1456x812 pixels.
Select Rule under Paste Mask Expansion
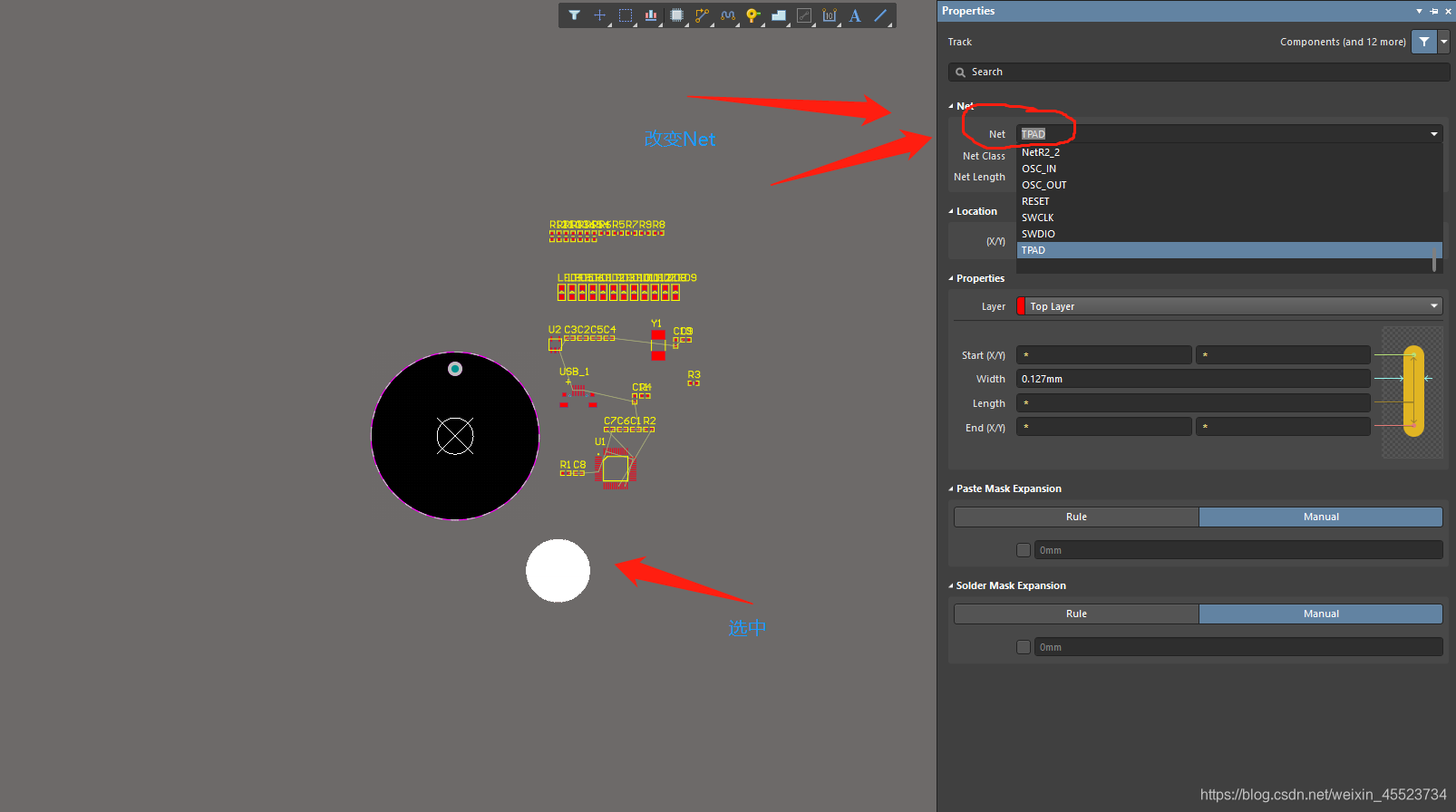tap(1076, 517)
